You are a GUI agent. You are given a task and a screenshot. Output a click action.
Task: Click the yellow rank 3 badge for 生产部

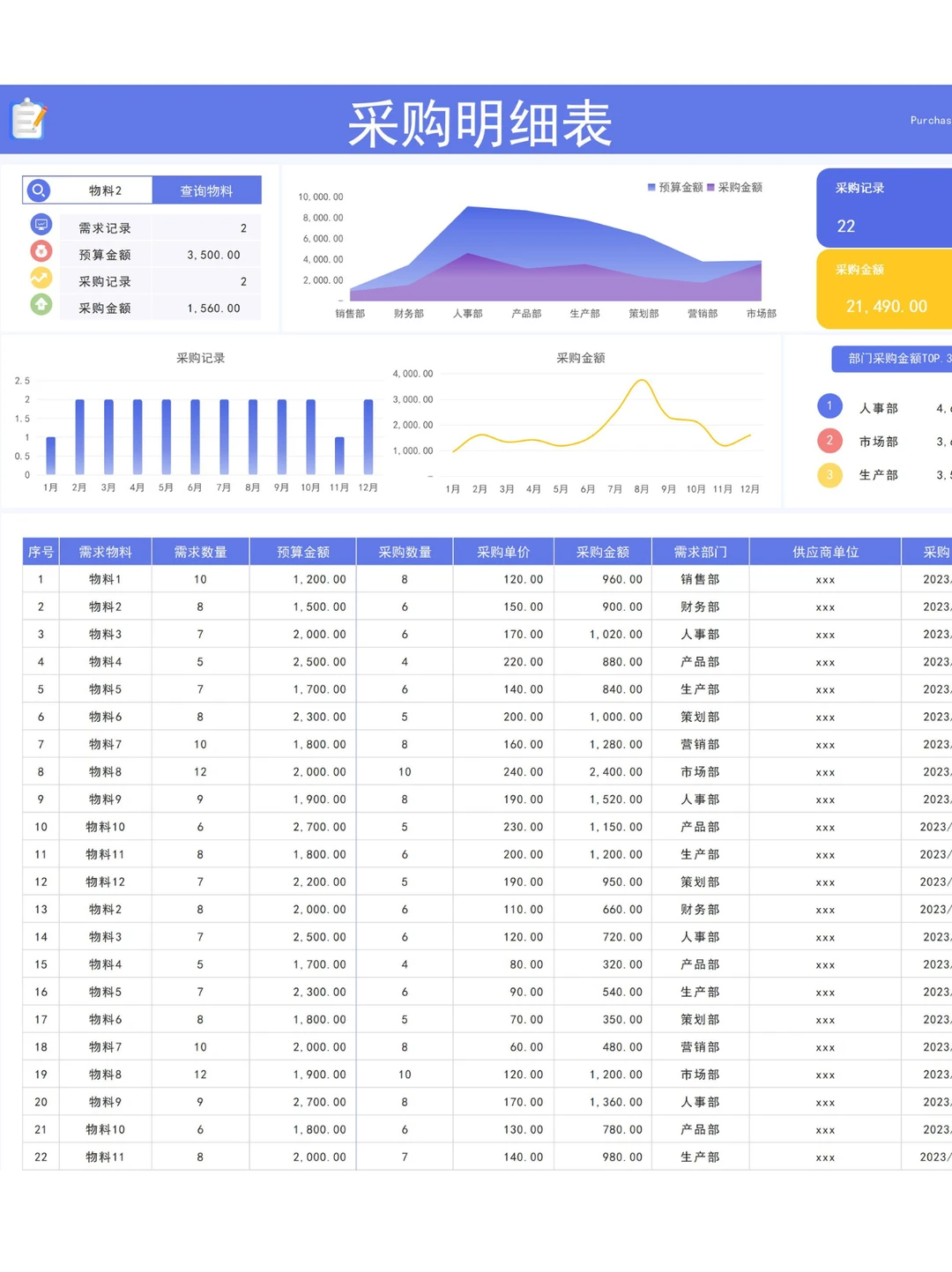tap(829, 475)
